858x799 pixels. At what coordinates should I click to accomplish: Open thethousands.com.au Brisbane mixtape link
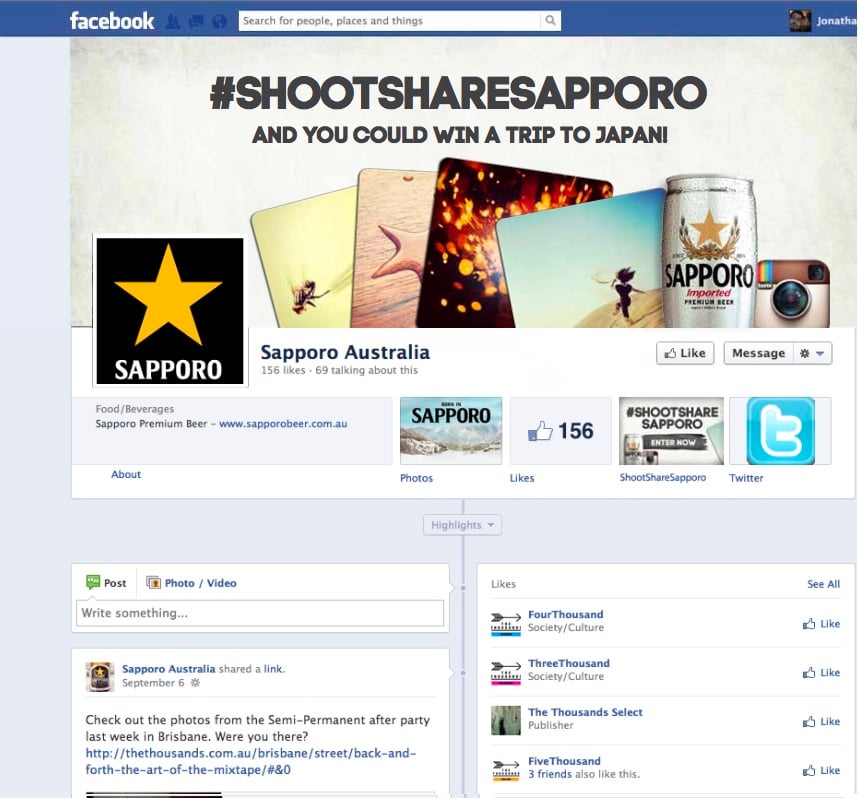(x=251, y=761)
